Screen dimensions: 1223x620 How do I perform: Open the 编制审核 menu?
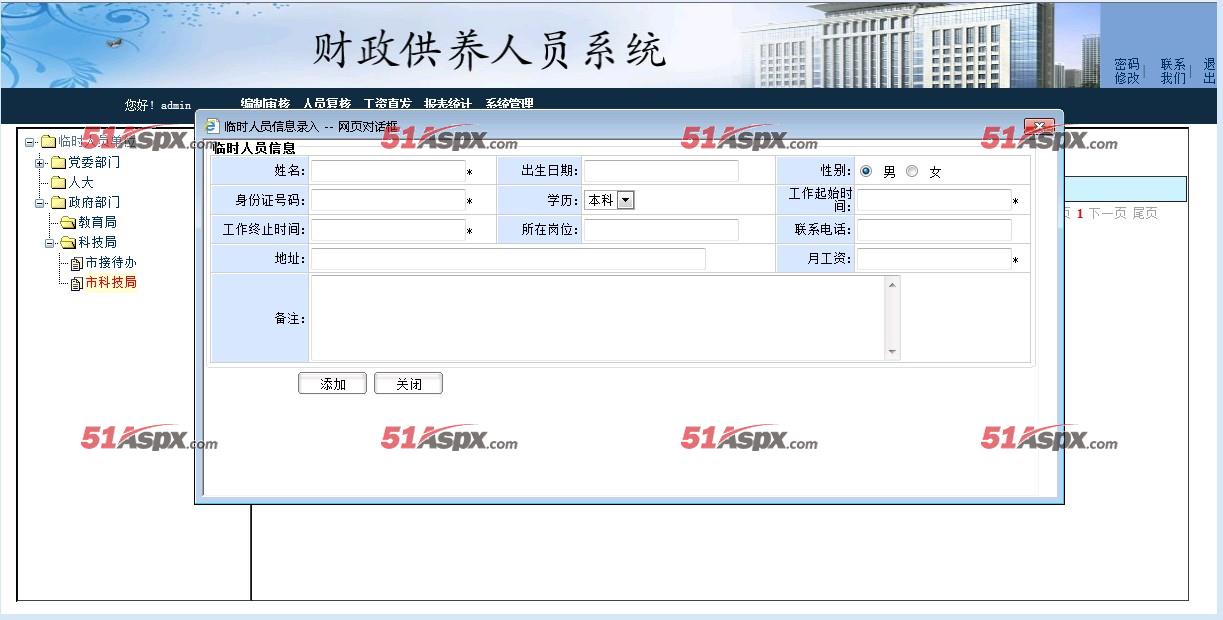[265, 103]
